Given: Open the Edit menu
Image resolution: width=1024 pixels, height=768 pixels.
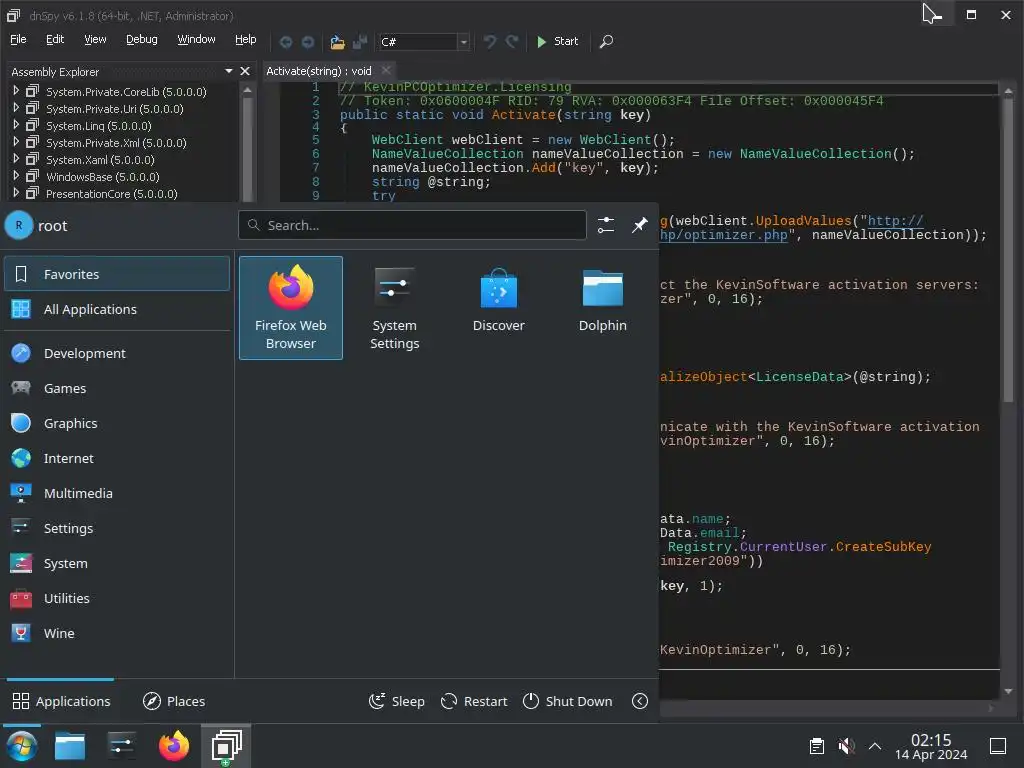Looking at the screenshot, I should (x=55, y=39).
